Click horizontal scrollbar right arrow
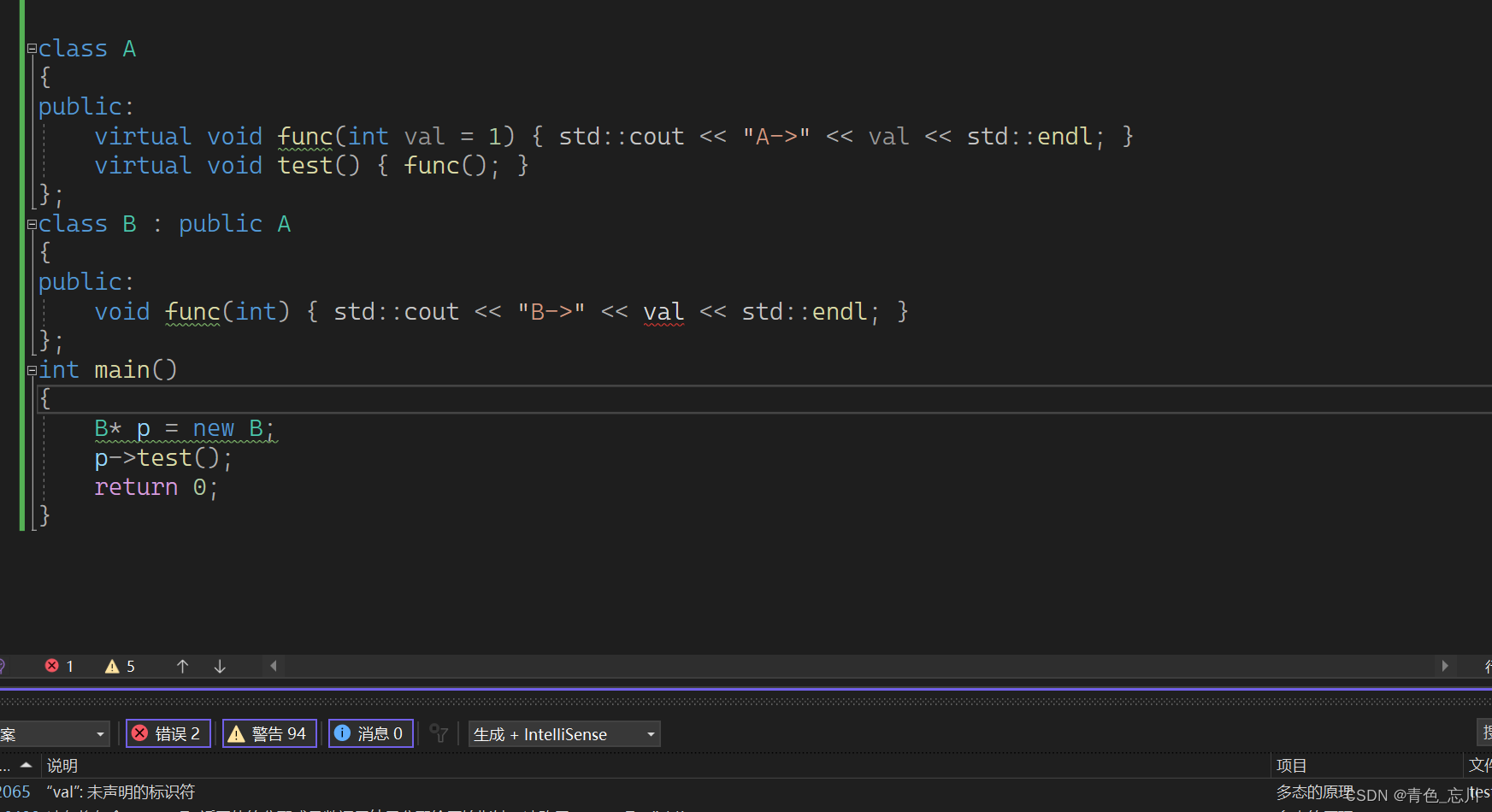 coord(1445,666)
